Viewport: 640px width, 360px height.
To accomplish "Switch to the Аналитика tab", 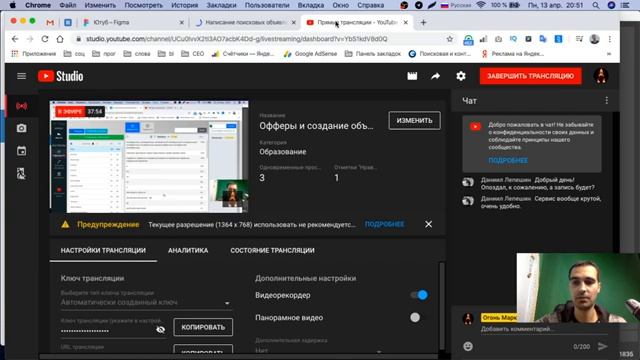I will (188, 250).
